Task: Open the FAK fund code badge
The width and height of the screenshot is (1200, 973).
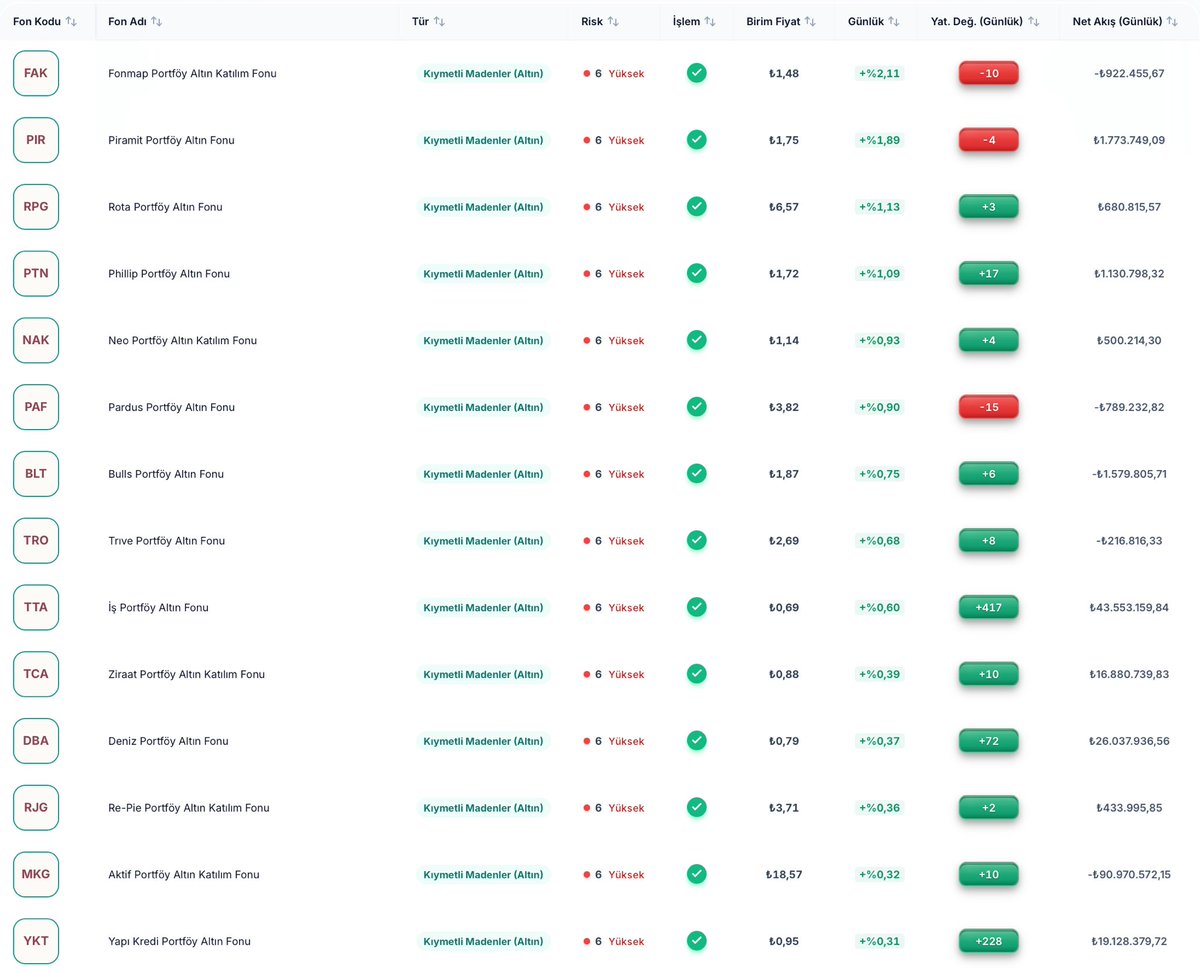Action: coord(36,73)
